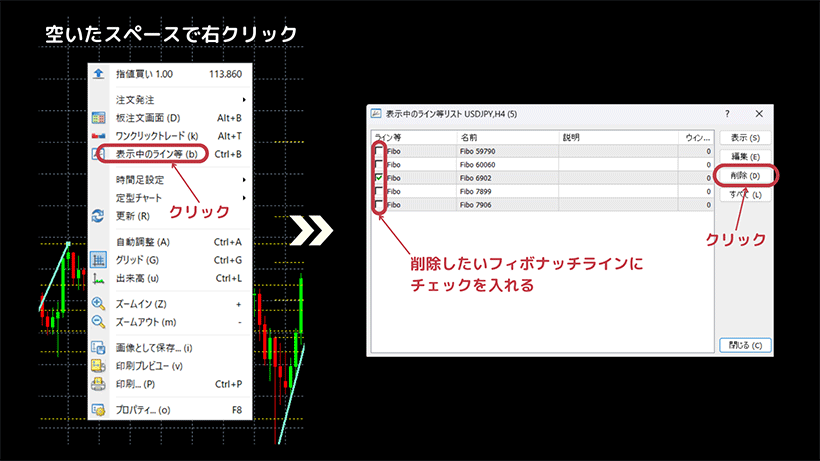Choose ズームイン (Z) menu item
Viewport: 820px width, 461px height.
coord(170,304)
